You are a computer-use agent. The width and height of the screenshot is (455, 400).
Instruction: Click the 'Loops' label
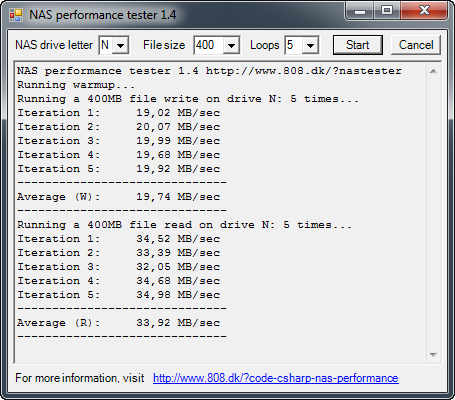coord(265,45)
